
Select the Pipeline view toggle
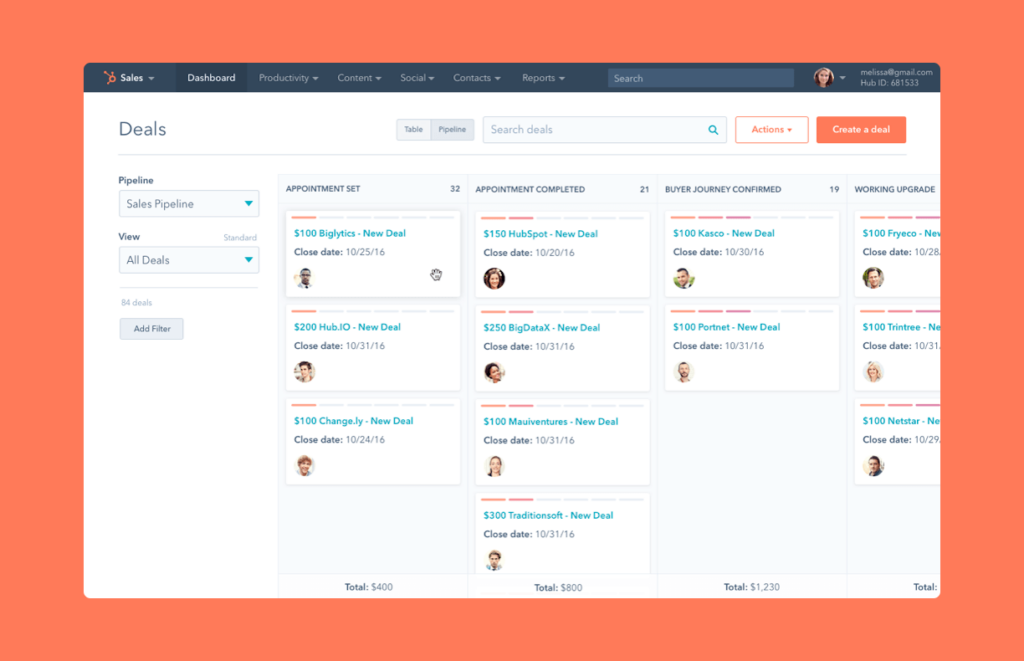(452, 129)
